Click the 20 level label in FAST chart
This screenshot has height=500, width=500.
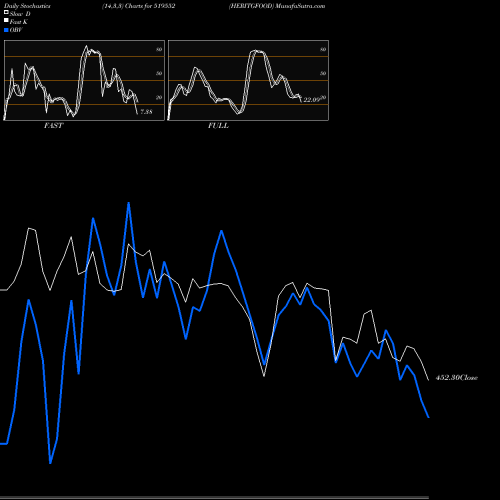pyautogui.click(x=159, y=97)
